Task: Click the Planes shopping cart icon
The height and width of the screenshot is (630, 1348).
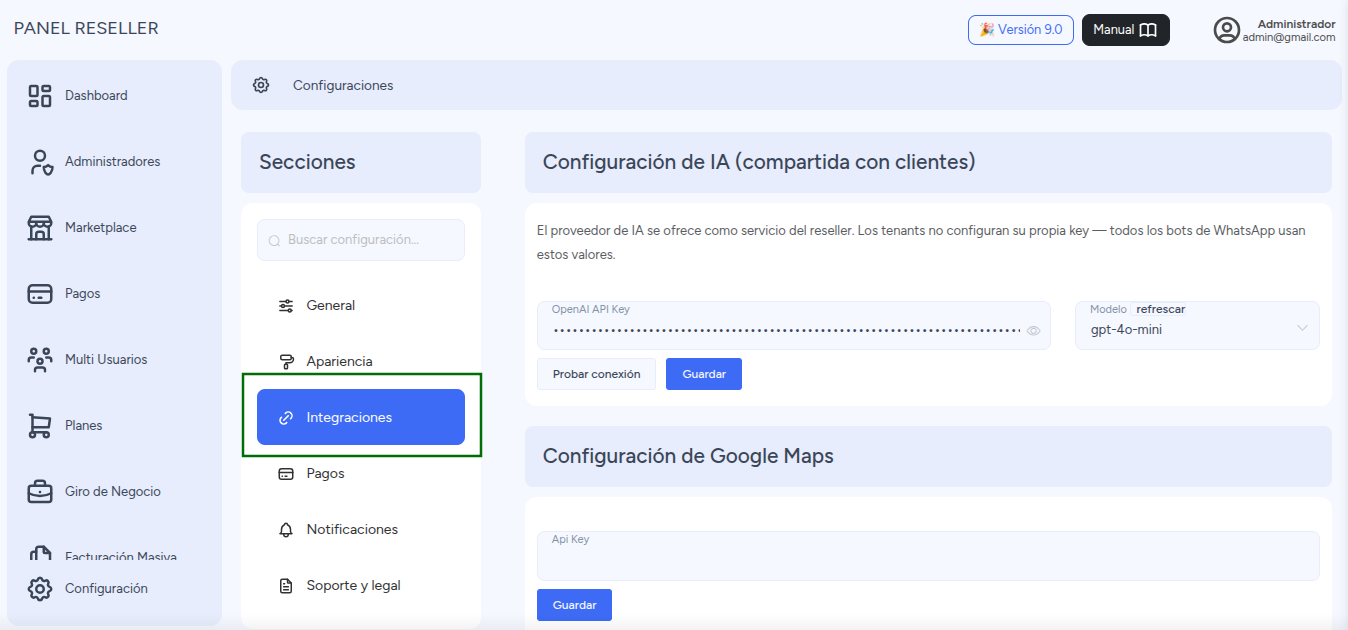Action: 40,426
